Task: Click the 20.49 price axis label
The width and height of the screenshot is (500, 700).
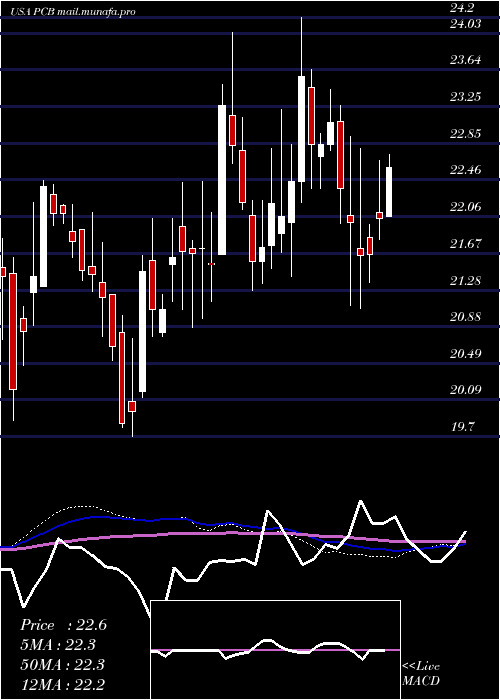Action: pyautogui.click(x=466, y=354)
